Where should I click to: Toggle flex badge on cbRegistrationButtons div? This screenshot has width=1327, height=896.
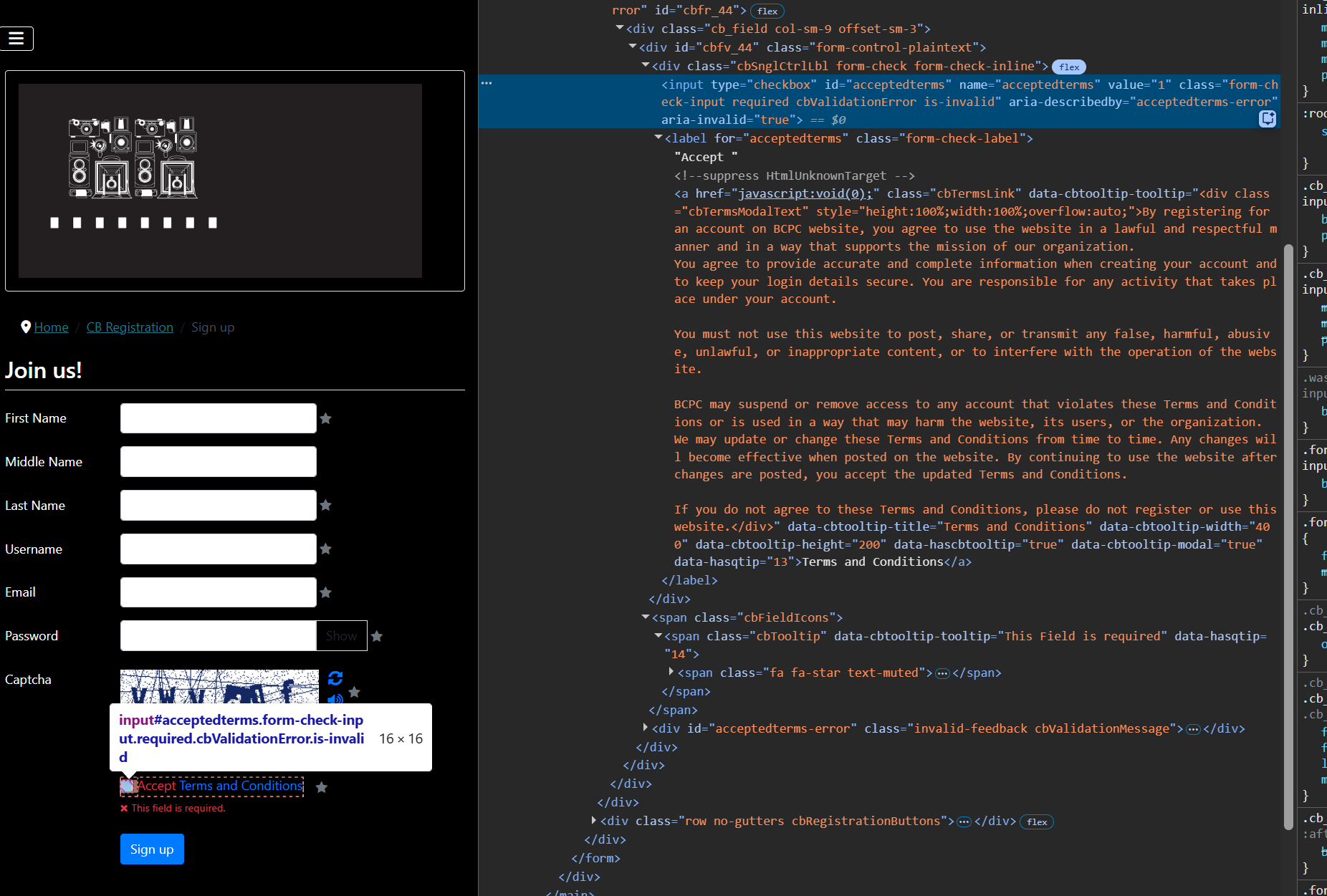[x=1036, y=822]
